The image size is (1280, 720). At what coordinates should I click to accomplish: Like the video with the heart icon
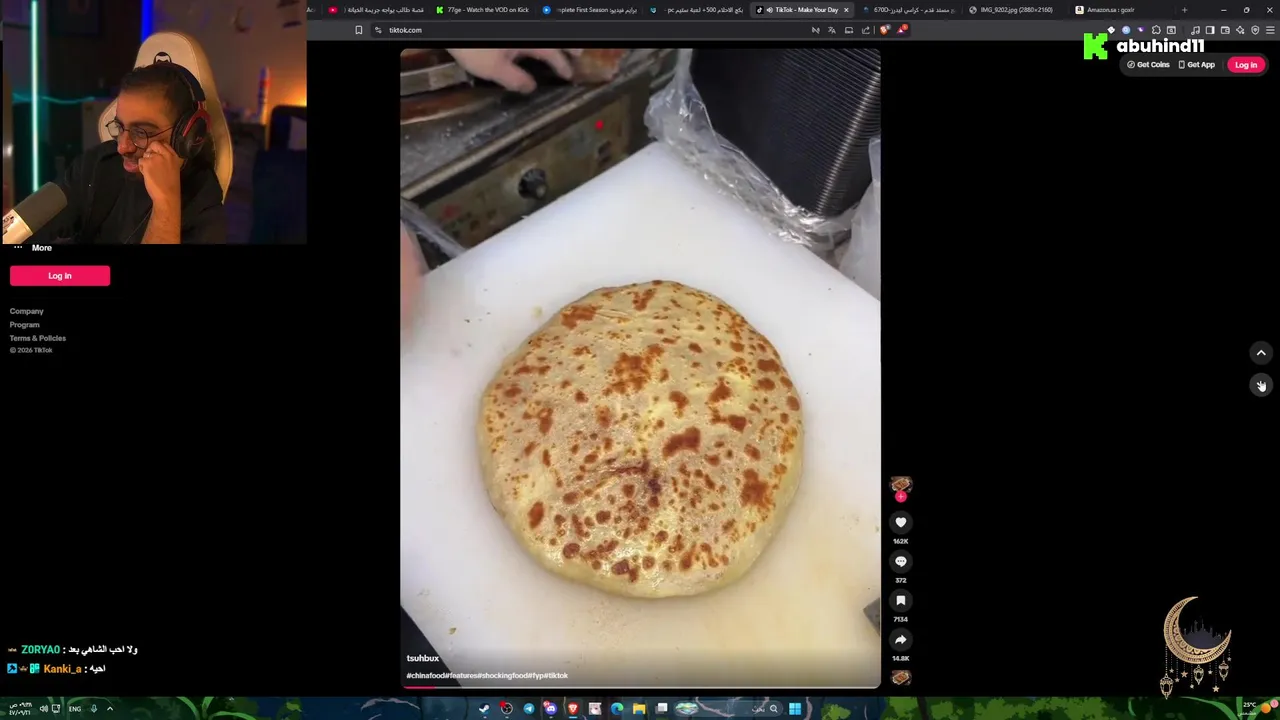point(900,522)
